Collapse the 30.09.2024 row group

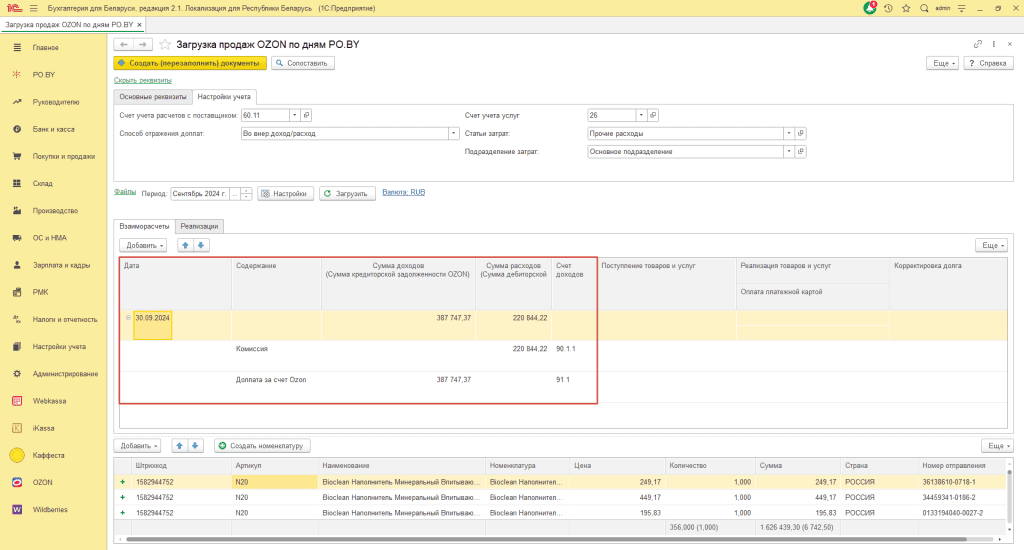(x=128, y=317)
